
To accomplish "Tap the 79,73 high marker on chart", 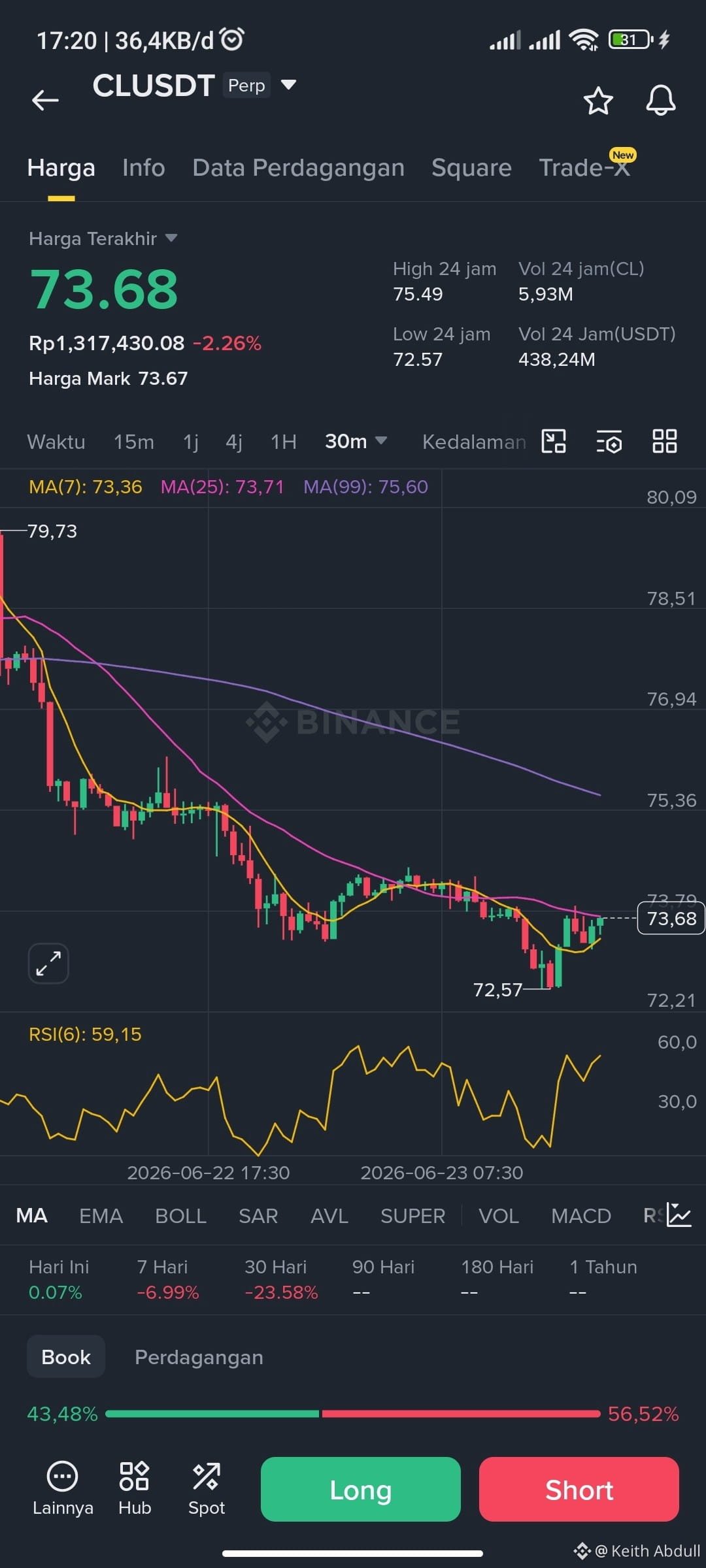I will [x=52, y=531].
